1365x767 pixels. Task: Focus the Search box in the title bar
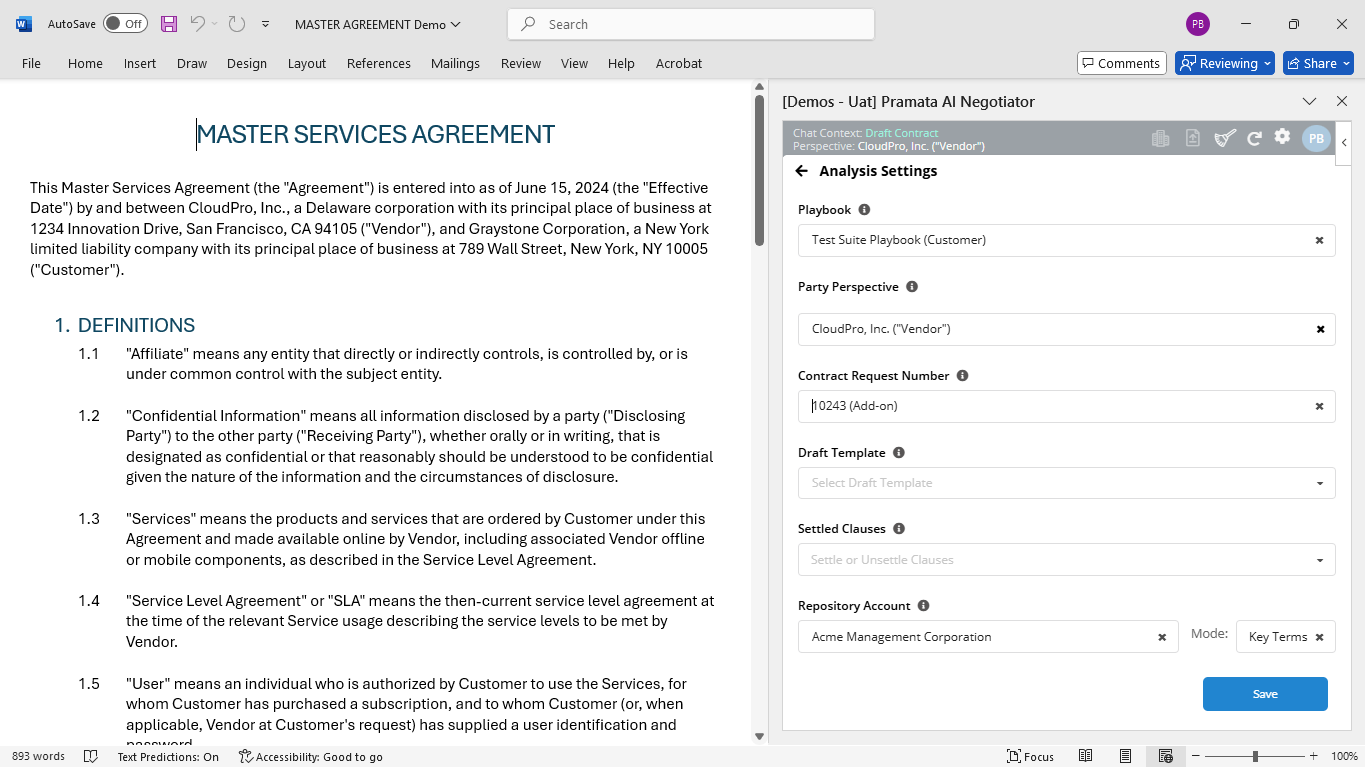tap(691, 24)
